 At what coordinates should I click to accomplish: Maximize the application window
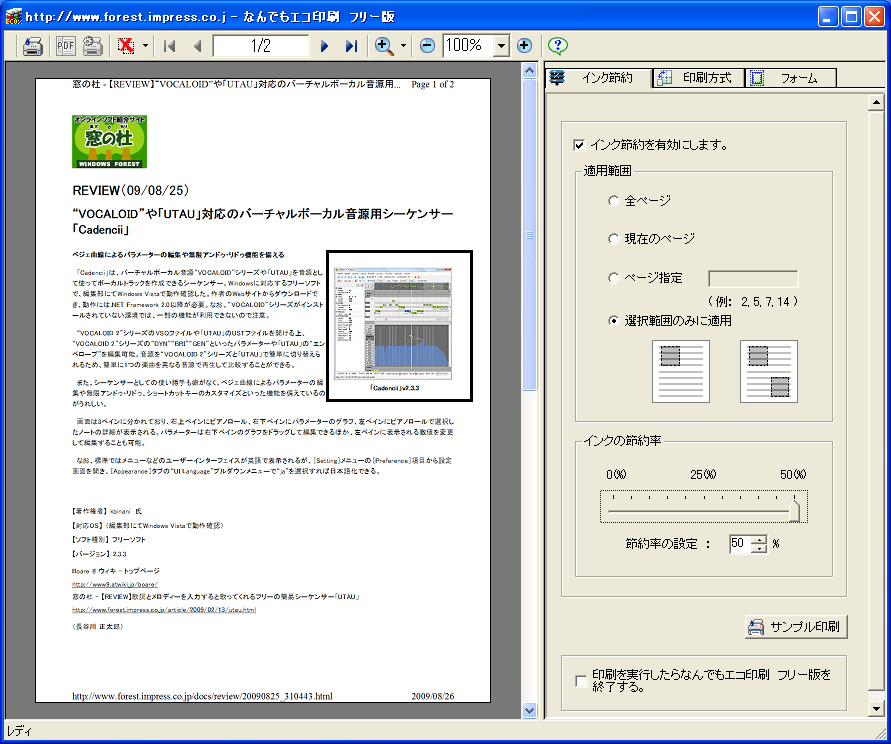pyautogui.click(x=851, y=16)
